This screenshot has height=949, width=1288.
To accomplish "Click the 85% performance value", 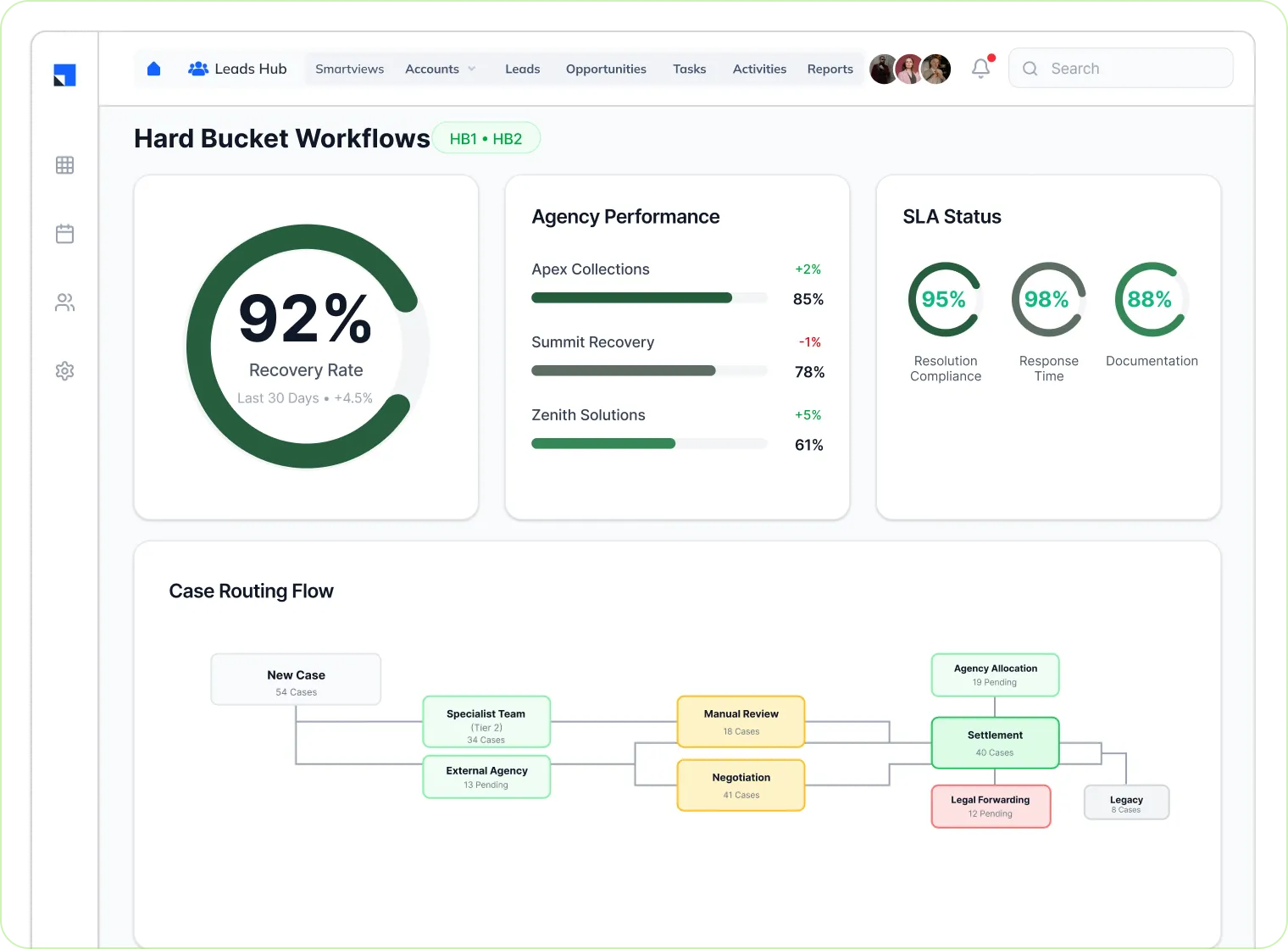I will click(x=808, y=299).
